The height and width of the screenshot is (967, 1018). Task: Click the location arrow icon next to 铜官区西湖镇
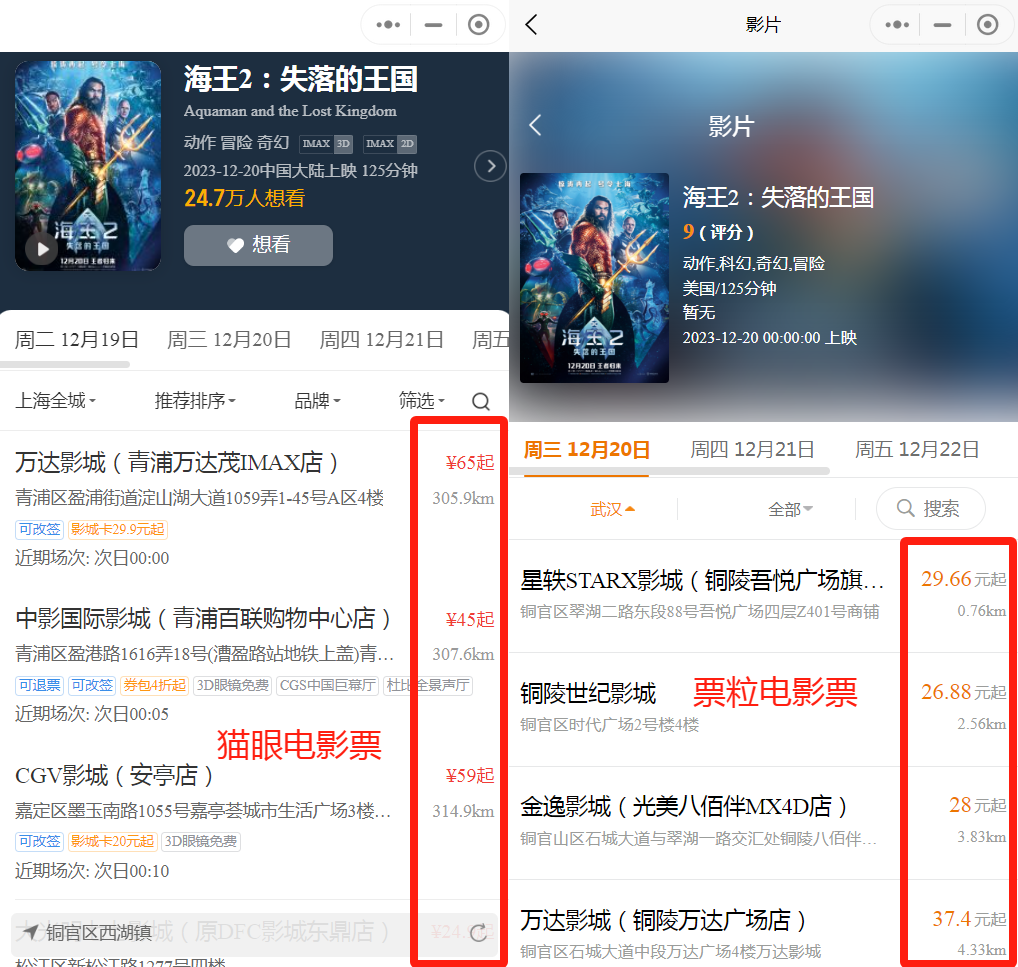click(30, 932)
